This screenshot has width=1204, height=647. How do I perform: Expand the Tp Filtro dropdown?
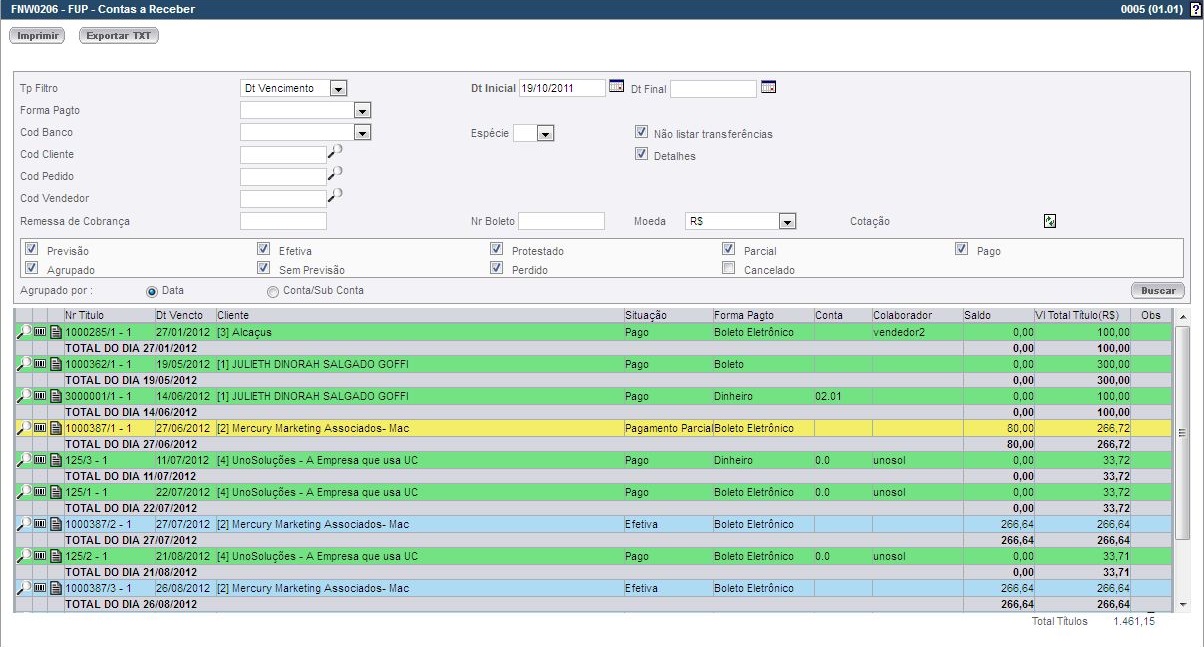338,88
